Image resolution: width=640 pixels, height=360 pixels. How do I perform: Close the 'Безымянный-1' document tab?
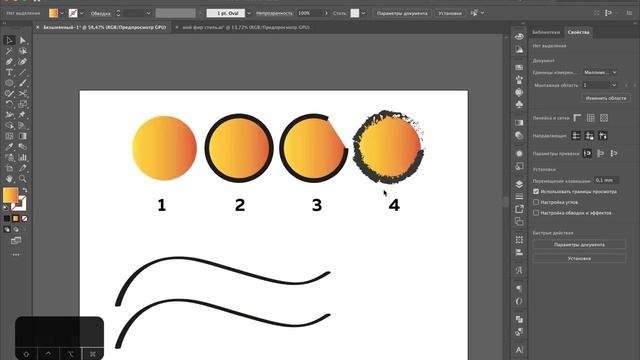[x=38, y=27]
